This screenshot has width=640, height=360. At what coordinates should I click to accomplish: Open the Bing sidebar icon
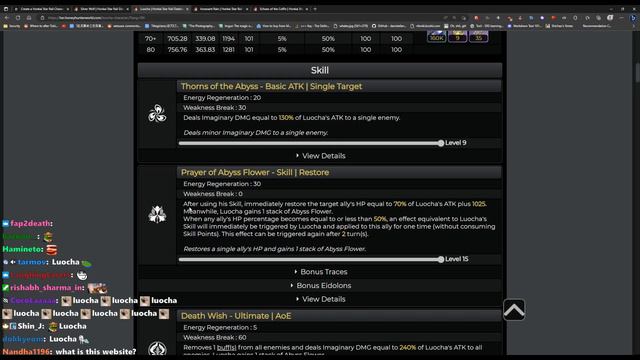[633, 18]
